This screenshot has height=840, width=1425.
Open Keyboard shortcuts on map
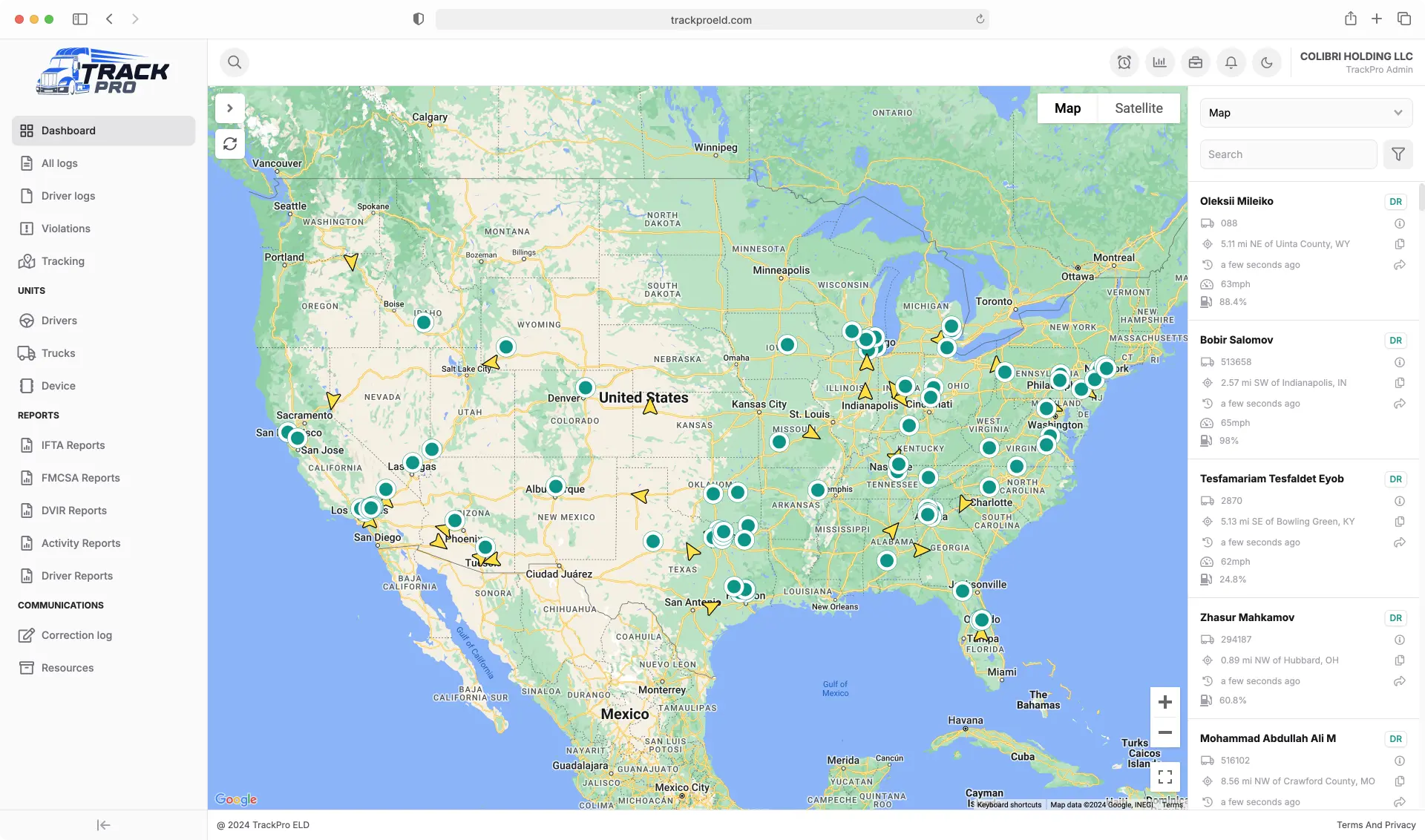1009,804
